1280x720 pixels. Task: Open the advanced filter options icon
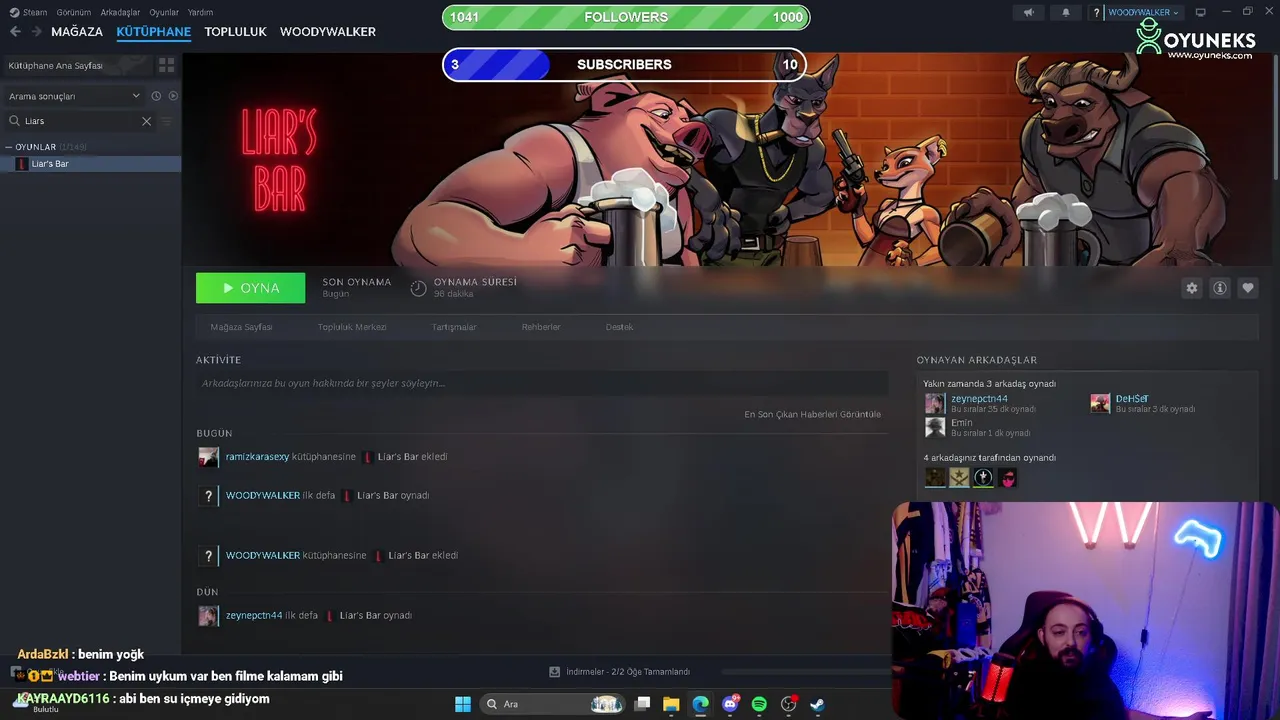(167, 121)
